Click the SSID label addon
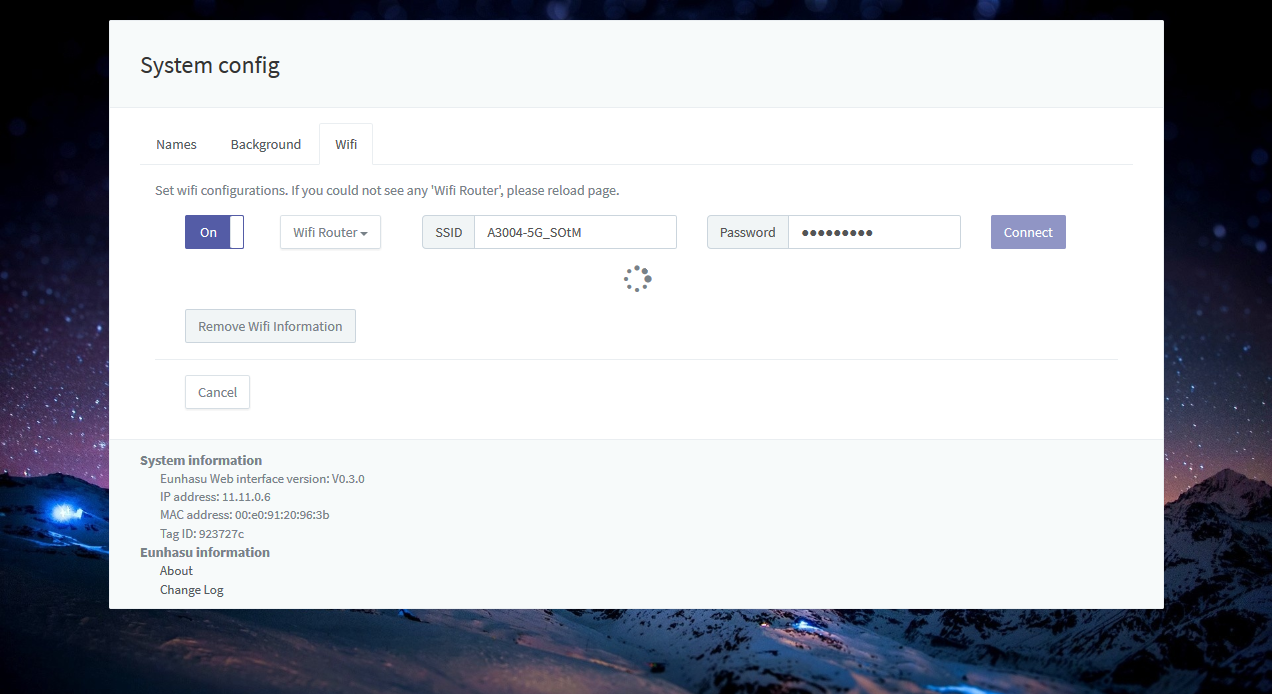Viewport: 1272px width, 694px height. 448,232
